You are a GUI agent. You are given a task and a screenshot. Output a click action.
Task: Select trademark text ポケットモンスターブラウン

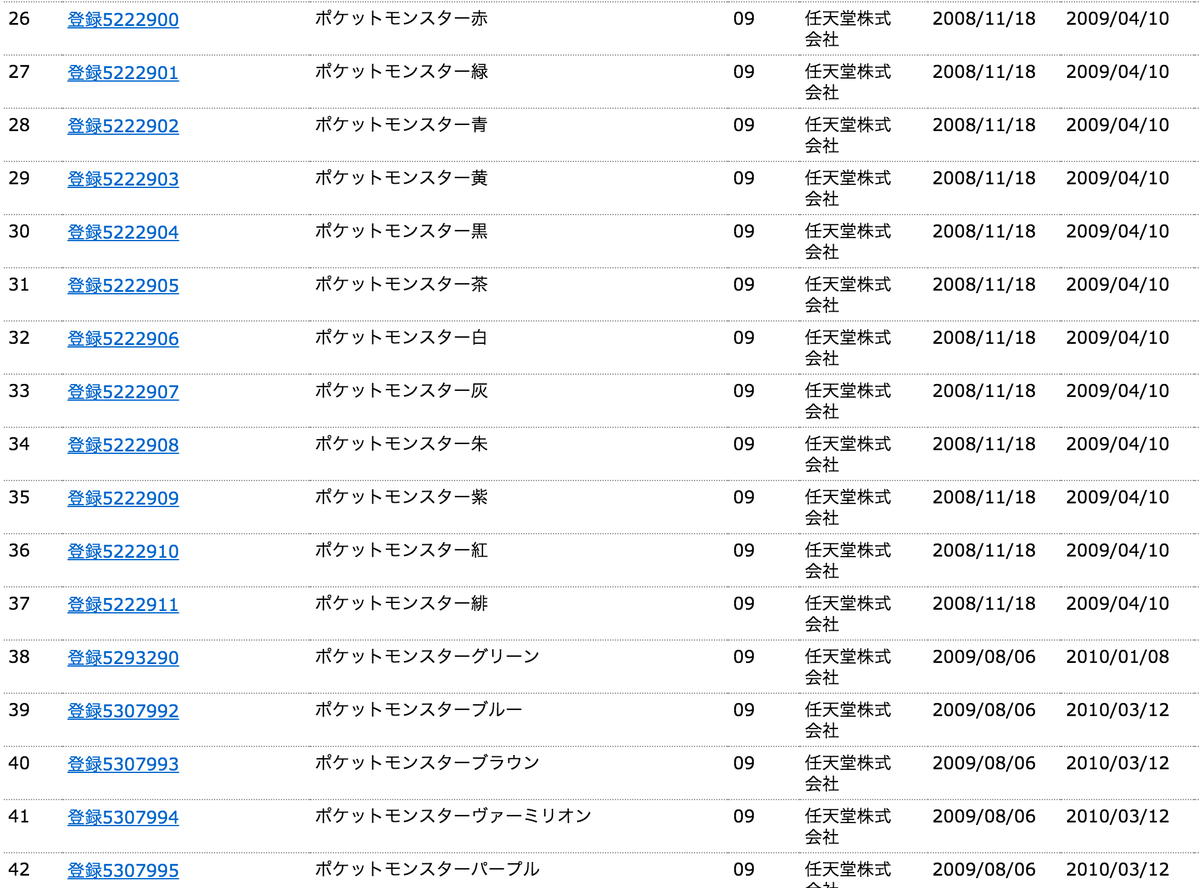[x=427, y=762]
